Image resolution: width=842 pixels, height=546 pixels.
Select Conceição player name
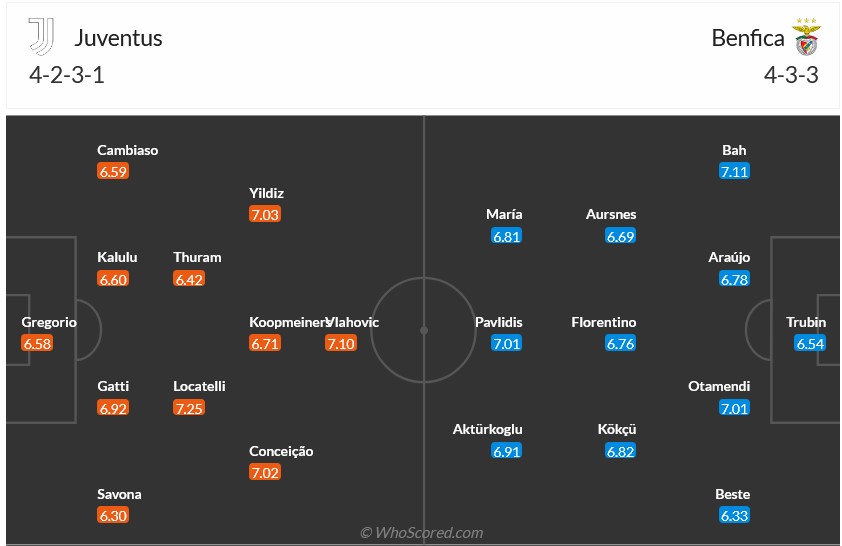click(x=281, y=451)
